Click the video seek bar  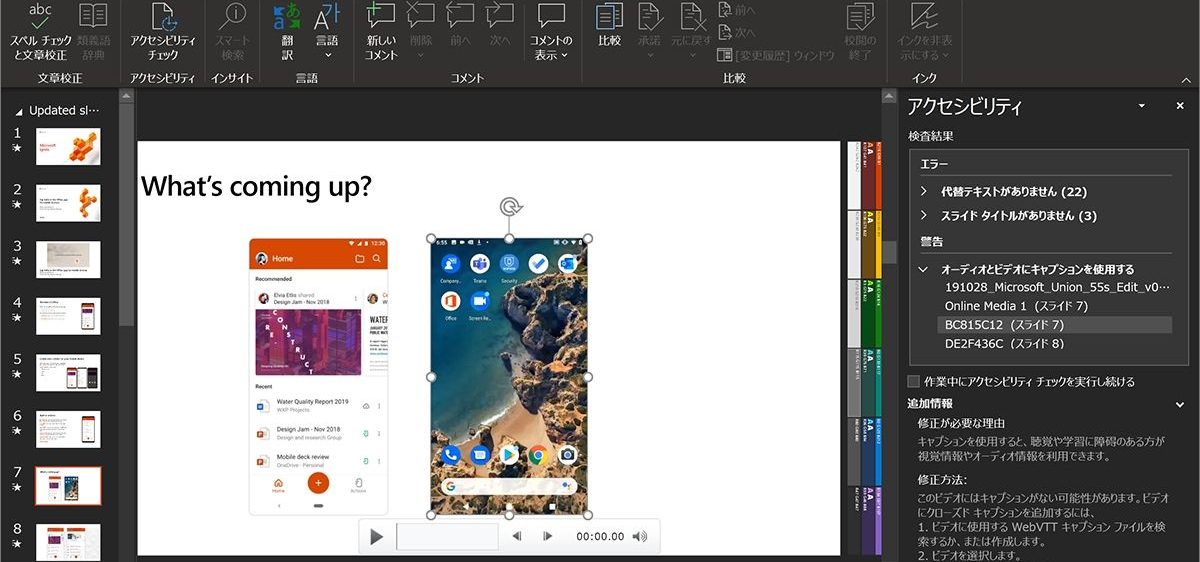point(447,537)
